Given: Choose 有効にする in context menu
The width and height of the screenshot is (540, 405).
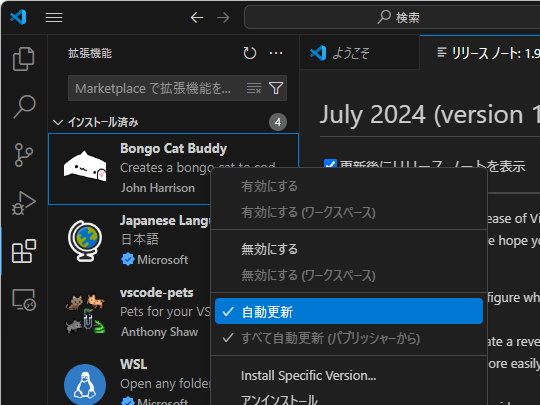Looking at the screenshot, I should tap(349, 186).
